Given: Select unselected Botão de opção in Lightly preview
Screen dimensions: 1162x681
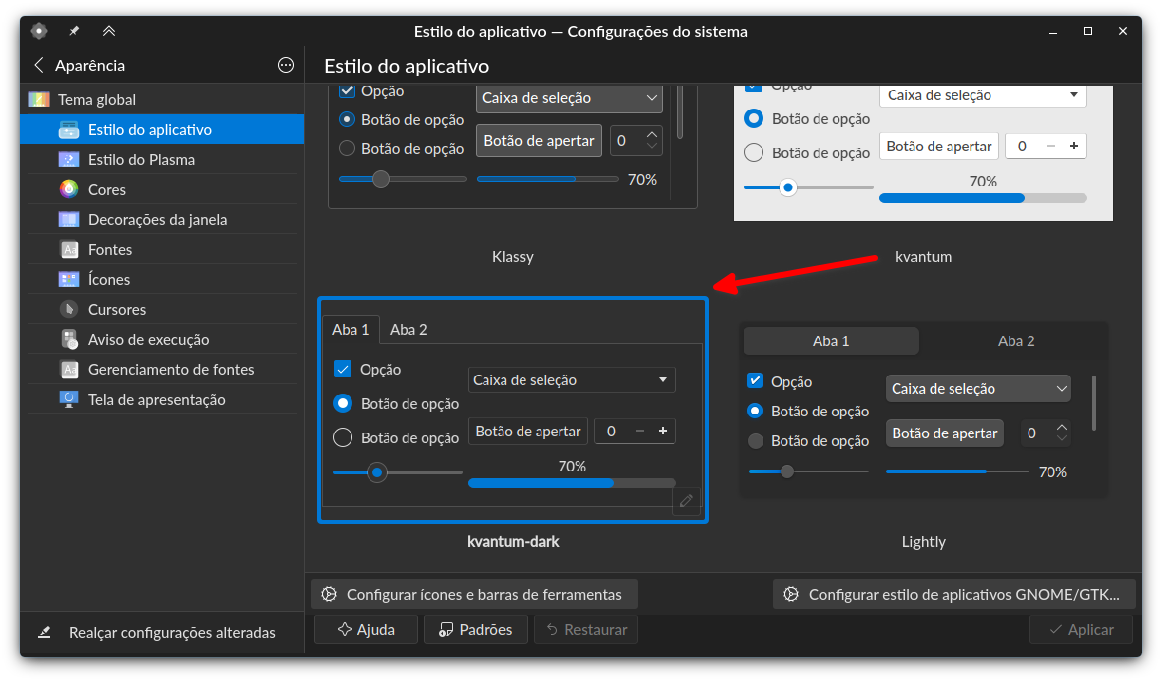Looking at the screenshot, I should click(x=755, y=441).
